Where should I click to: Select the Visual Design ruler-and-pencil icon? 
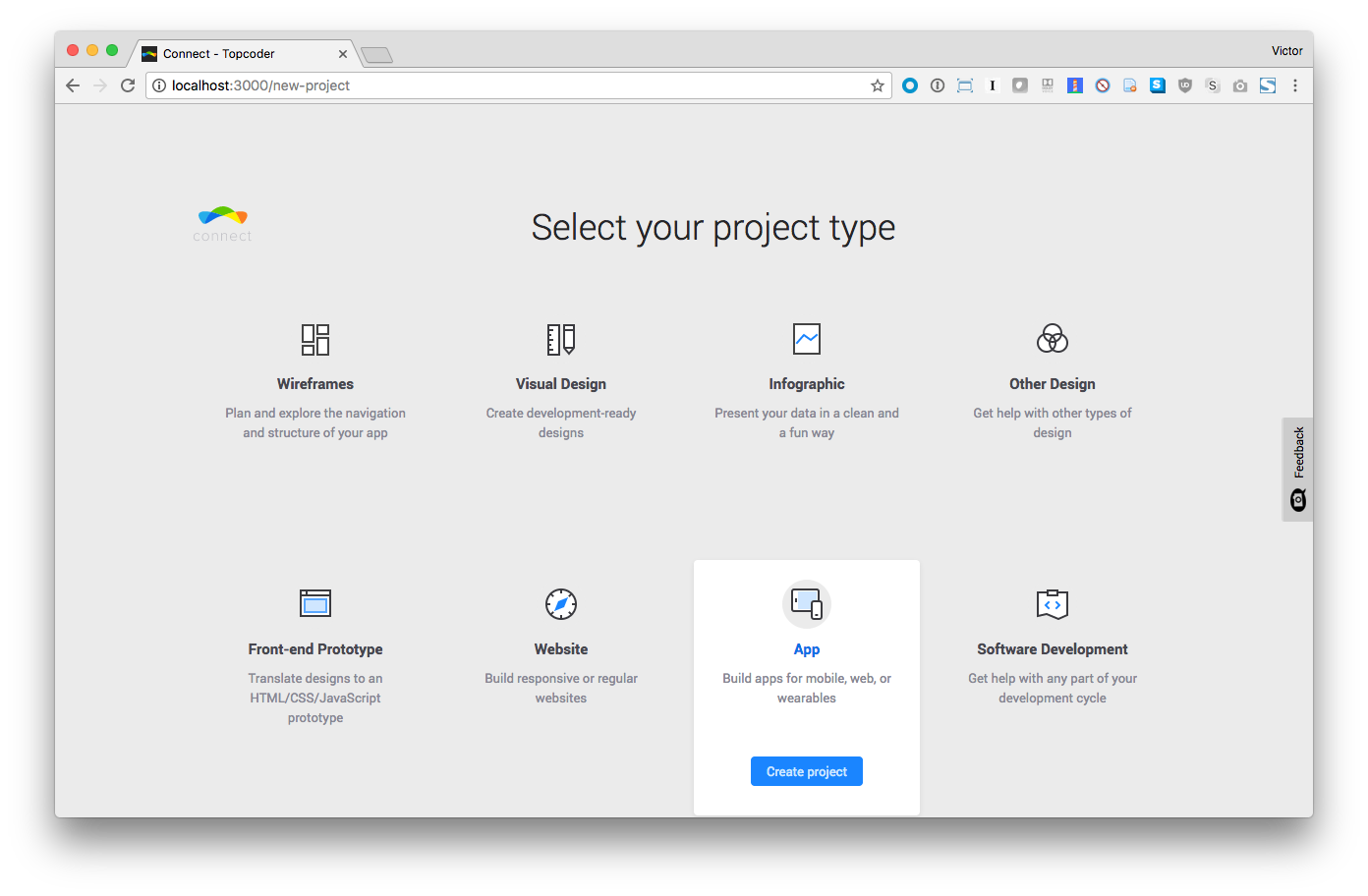(561, 339)
